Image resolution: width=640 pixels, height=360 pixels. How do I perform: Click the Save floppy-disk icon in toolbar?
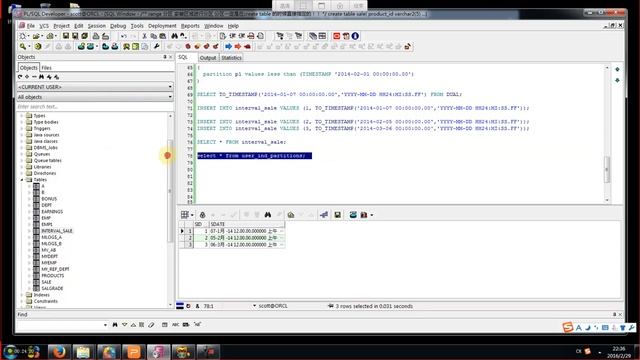[x=65, y=36]
